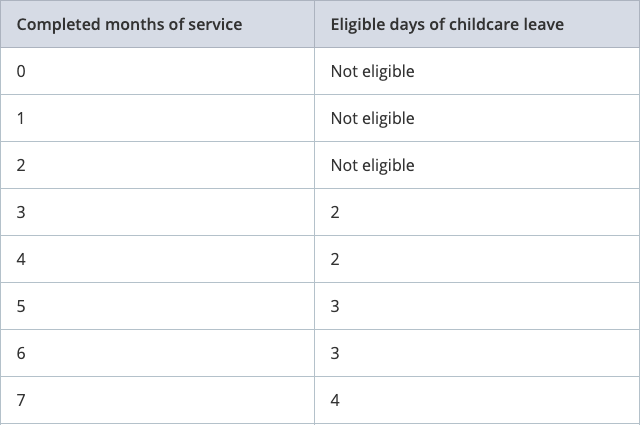Screen dimensions: 641x425
Task: Select eligible days value for 6 months service
Action: pos(336,353)
